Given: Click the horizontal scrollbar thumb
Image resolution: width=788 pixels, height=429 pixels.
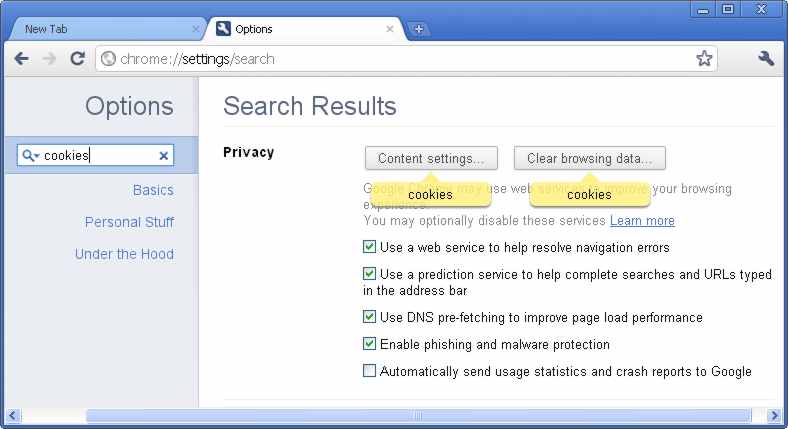Looking at the screenshot, I should [x=418, y=415].
